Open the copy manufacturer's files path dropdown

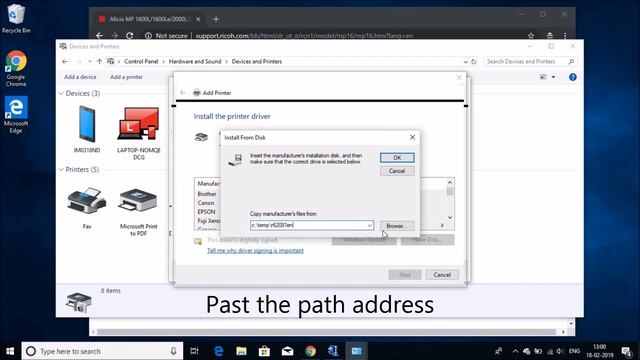click(x=369, y=225)
